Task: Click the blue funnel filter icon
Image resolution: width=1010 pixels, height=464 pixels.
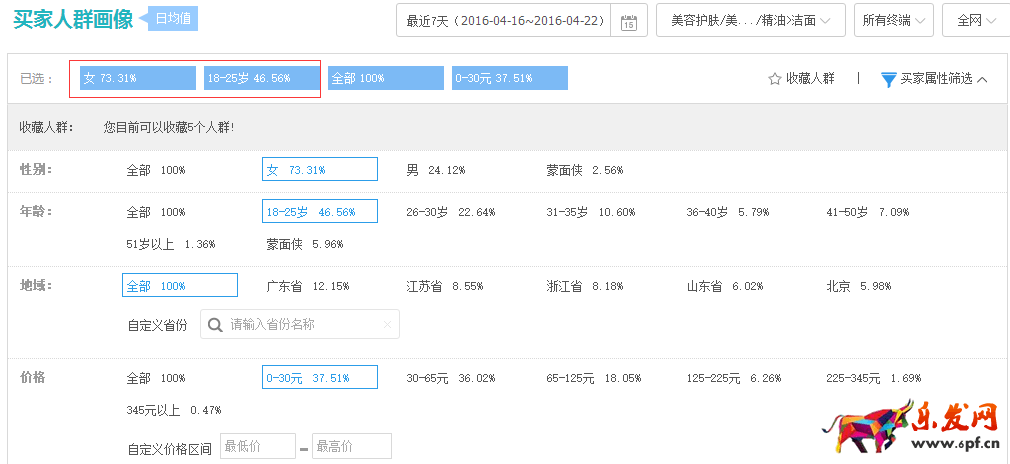Action: [x=888, y=79]
